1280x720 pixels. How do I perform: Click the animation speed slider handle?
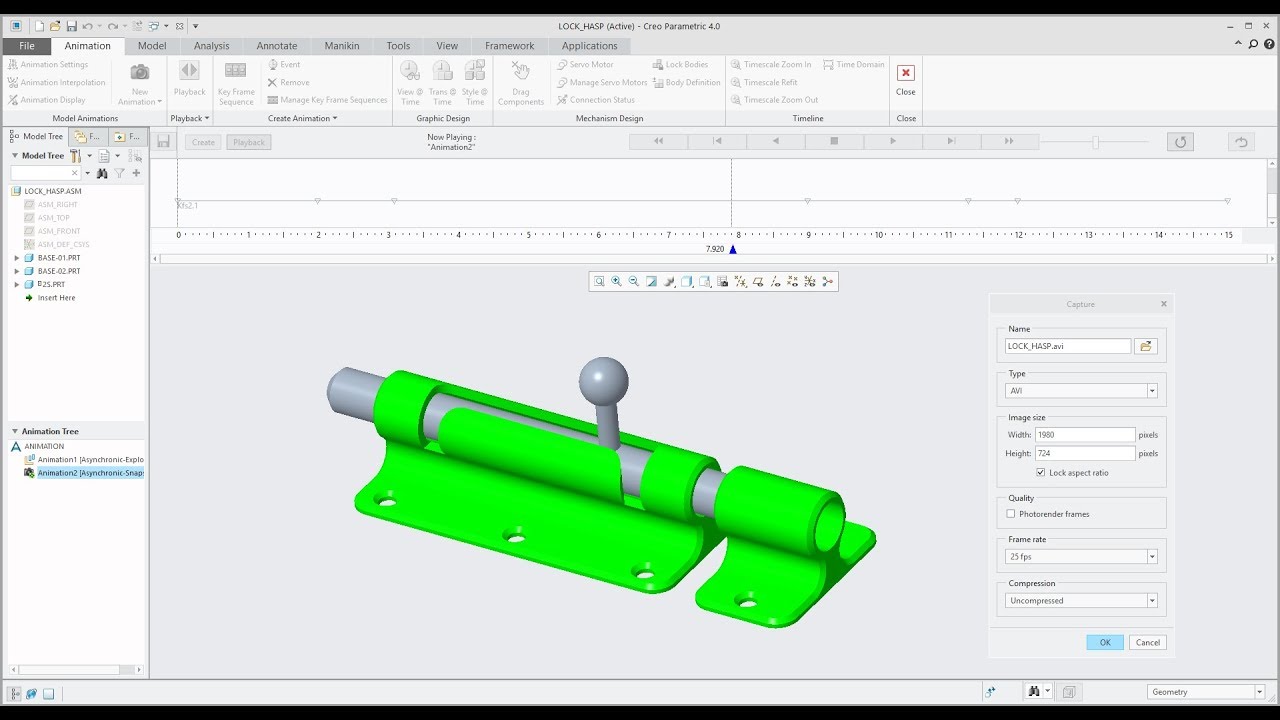click(x=1096, y=142)
